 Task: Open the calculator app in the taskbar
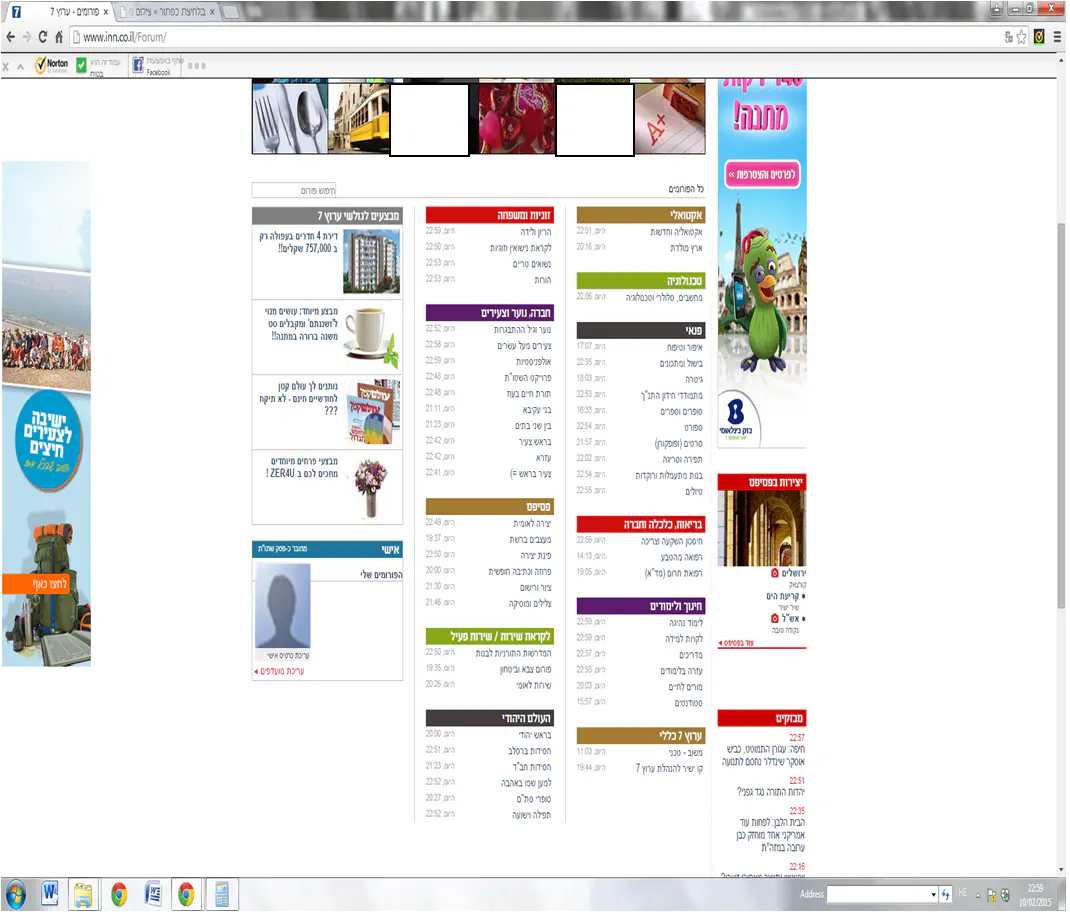221,893
